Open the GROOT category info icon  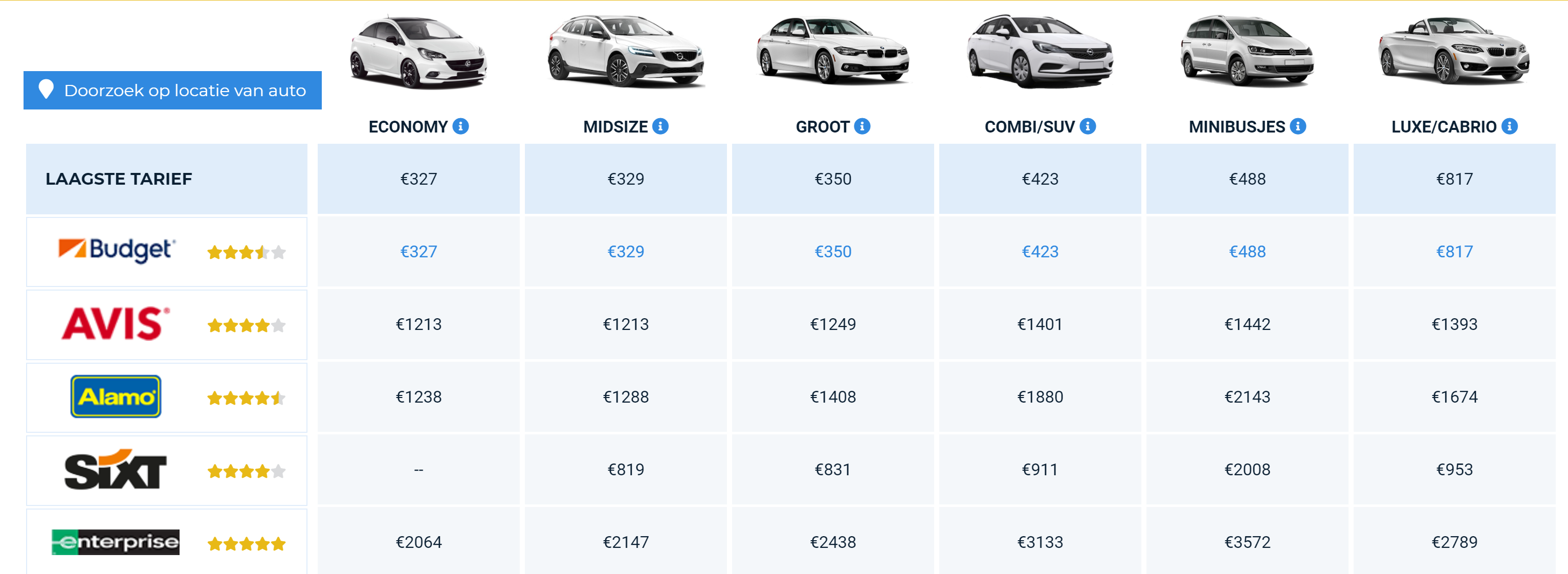pyautogui.click(x=862, y=126)
